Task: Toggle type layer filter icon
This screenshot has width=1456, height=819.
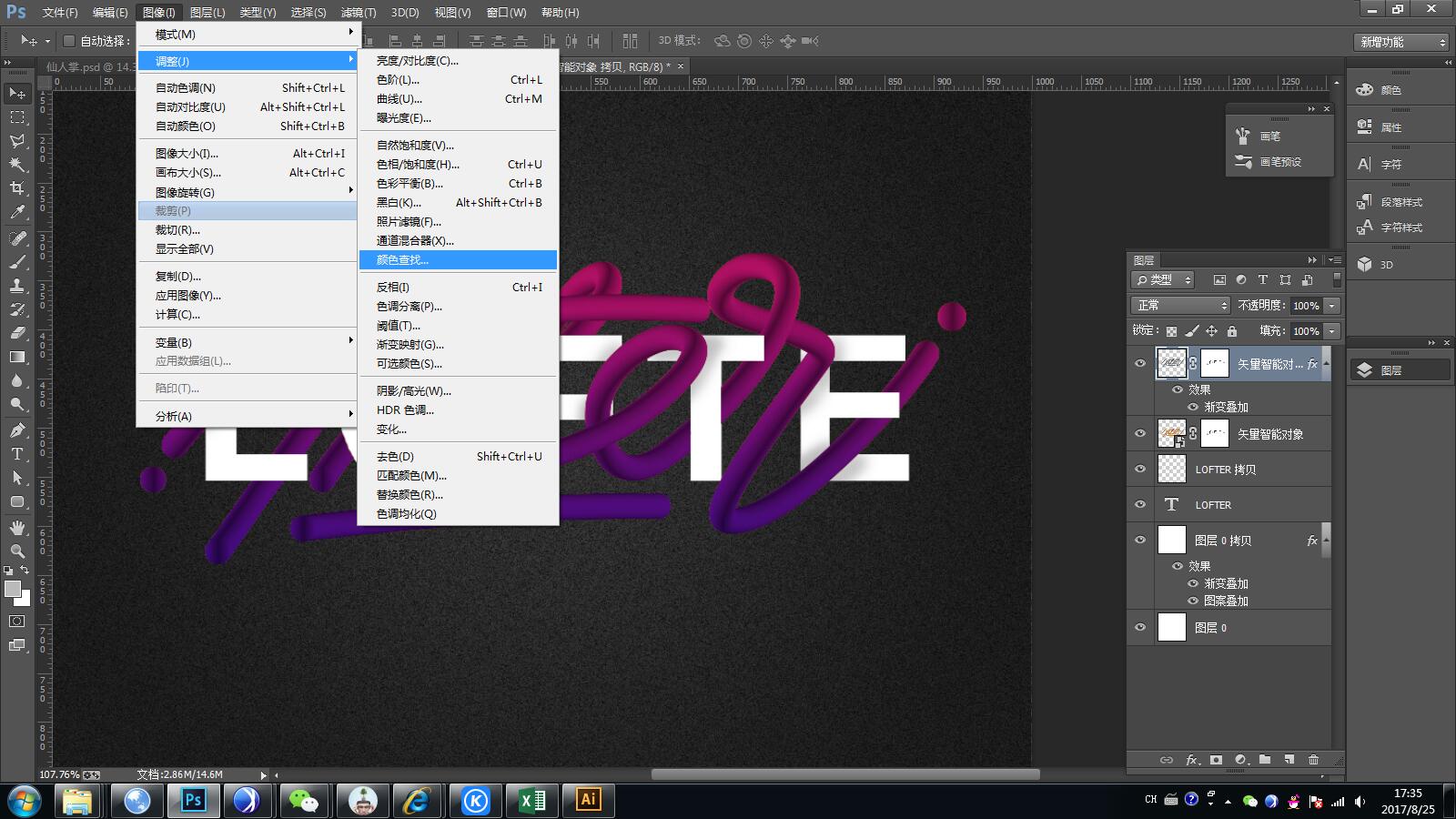Action: coord(1263,280)
